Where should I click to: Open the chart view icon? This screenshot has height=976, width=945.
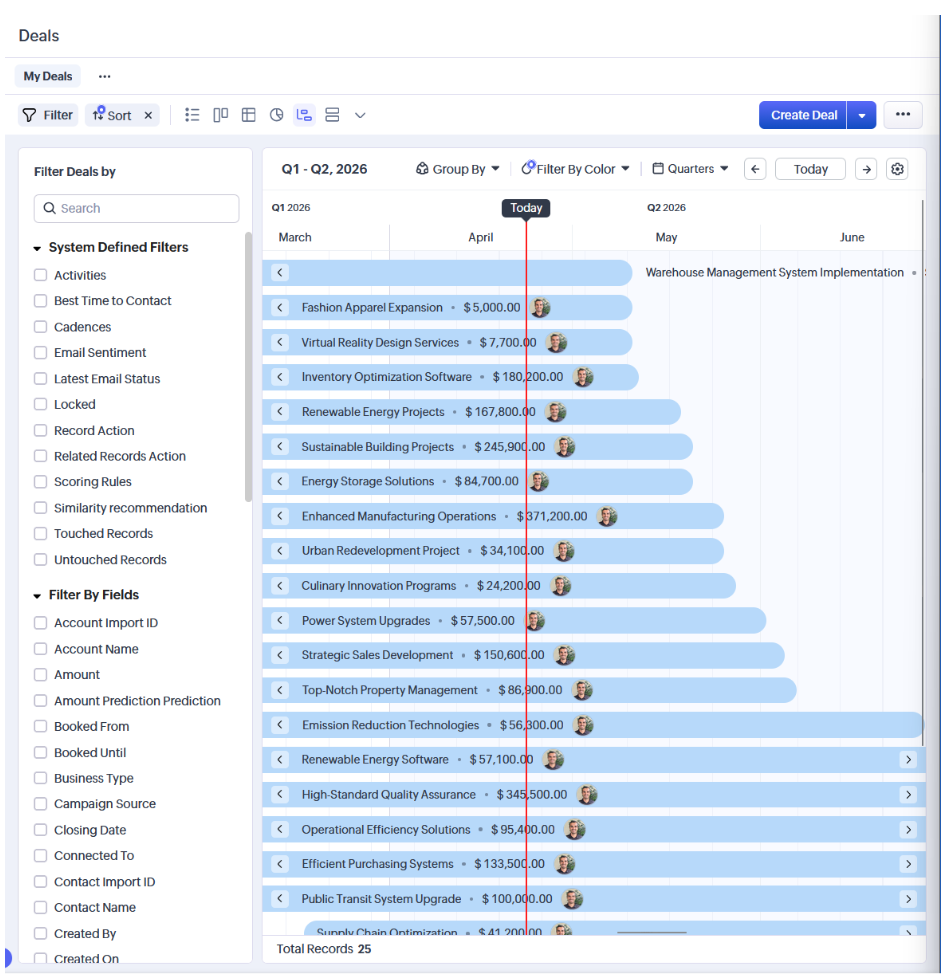(277, 115)
